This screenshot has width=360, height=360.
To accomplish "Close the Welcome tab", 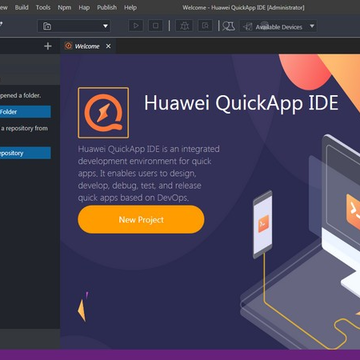I will click(108, 46).
